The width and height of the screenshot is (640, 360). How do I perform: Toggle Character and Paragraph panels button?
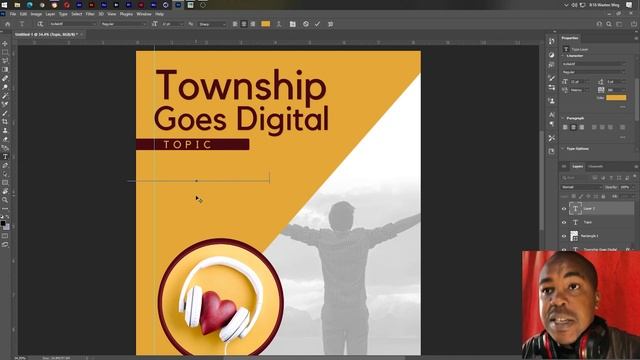(x=292, y=24)
